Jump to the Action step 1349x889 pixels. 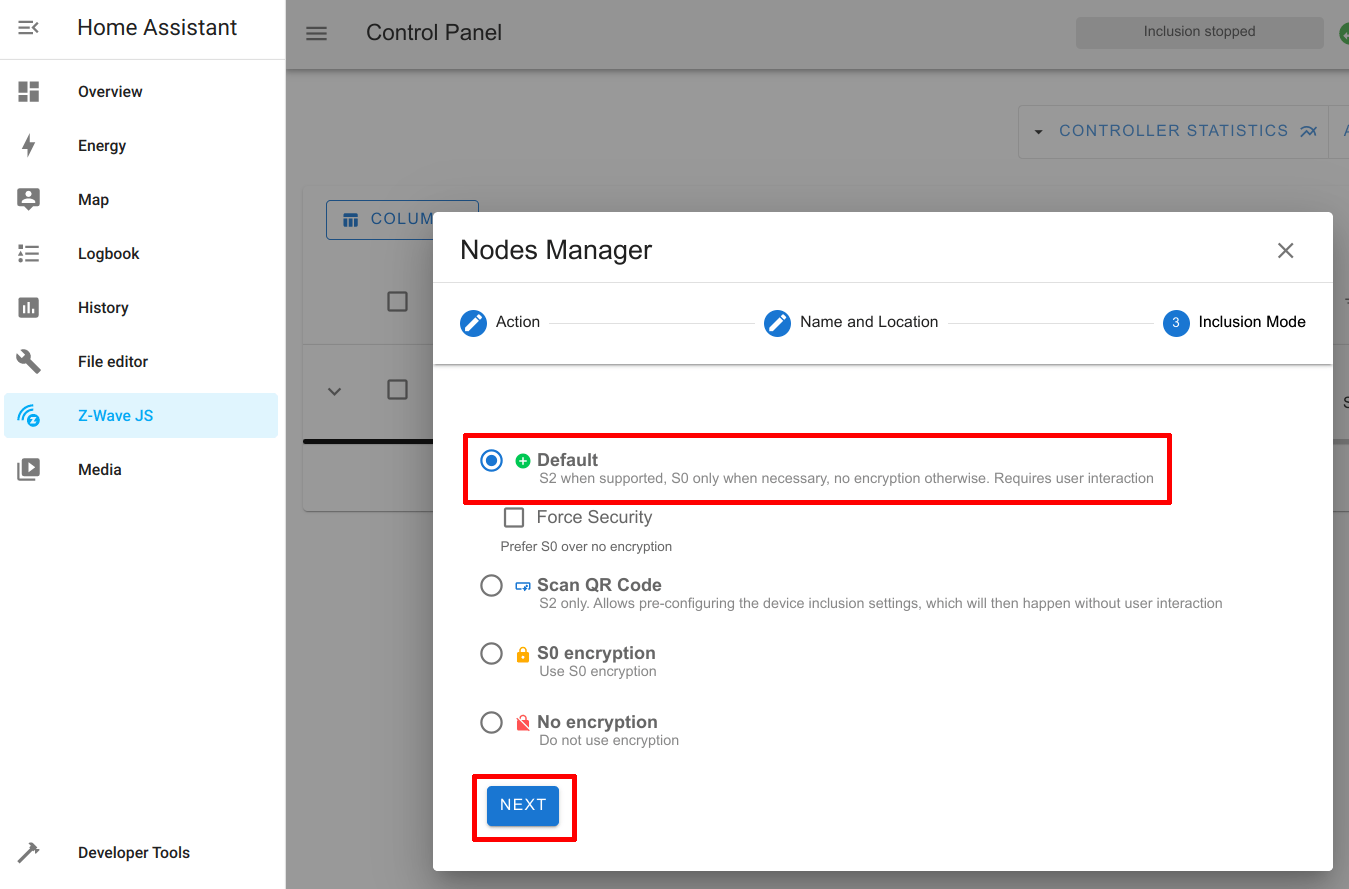[x=473, y=323]
